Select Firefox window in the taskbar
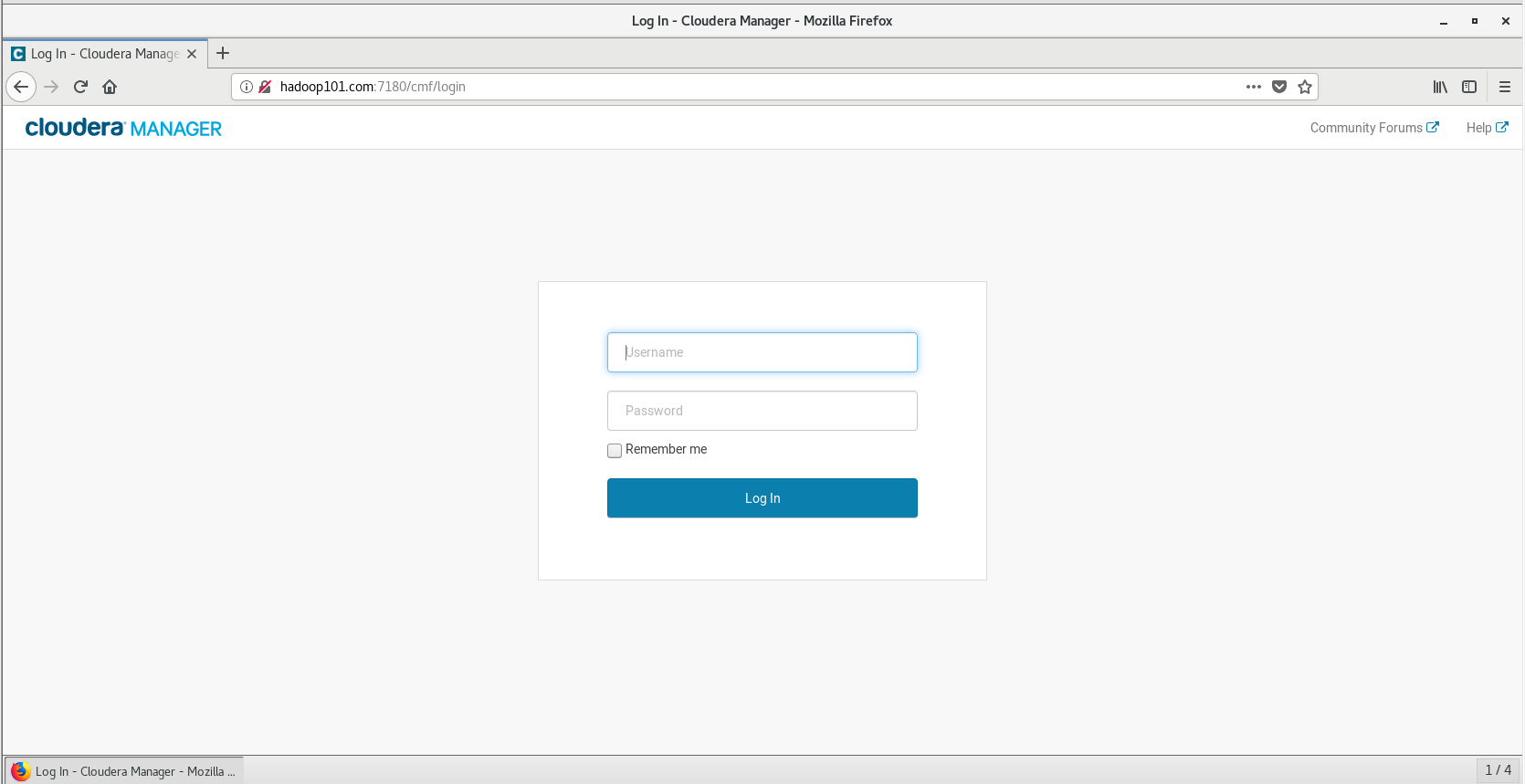This screenshot has height=784, width=1525. [124, 771]
